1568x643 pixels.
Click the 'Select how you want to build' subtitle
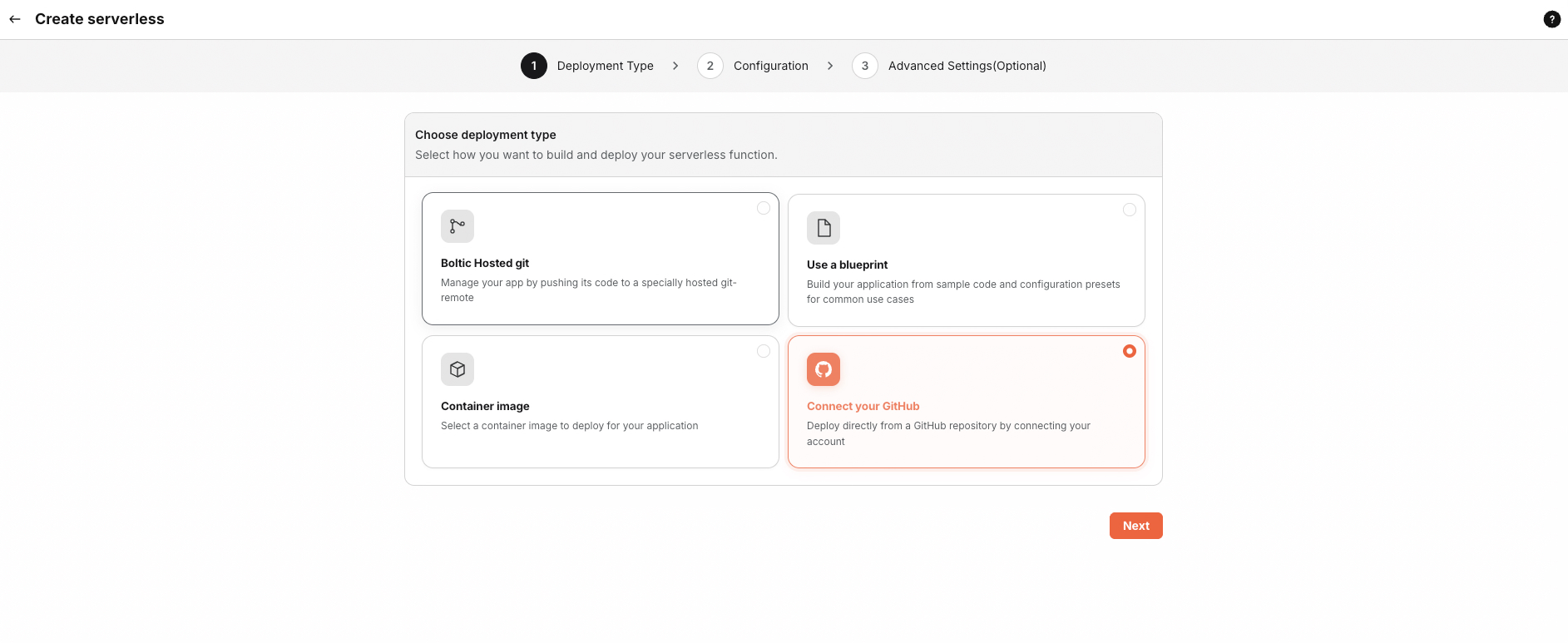[x=596, y=155]
